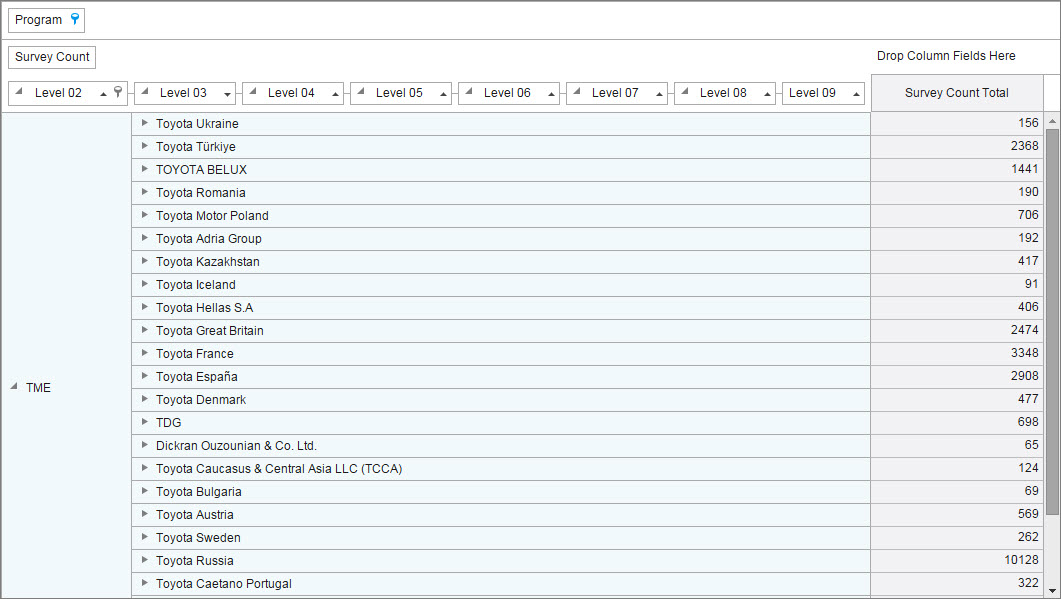Viewport: 1061px width, 599px height.
Task: Select the Toyota Caetano Portugal row label
Action: [224, 583]
